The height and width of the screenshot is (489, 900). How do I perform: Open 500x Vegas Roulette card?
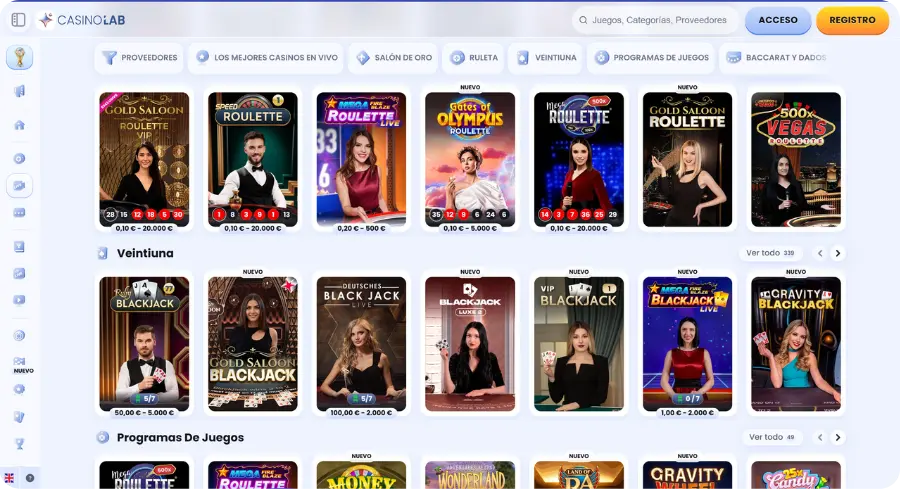(796, 160)
